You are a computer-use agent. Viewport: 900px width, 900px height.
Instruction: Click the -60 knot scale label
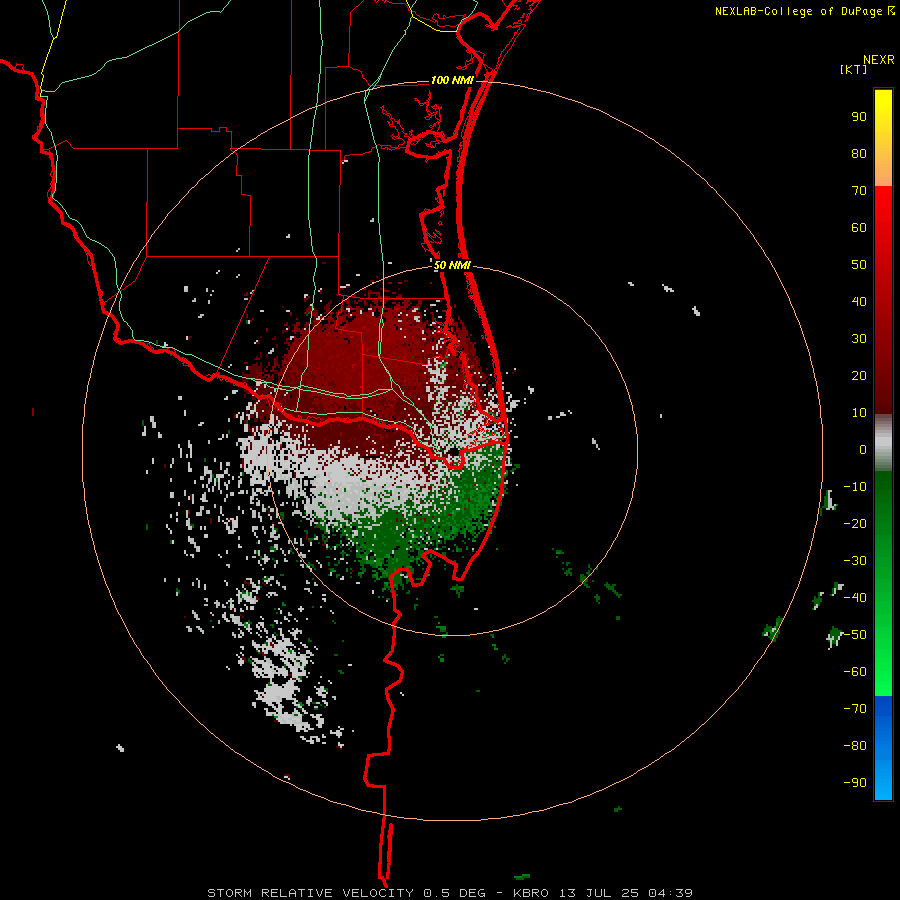pyautogui.click(x=855, y=672)
